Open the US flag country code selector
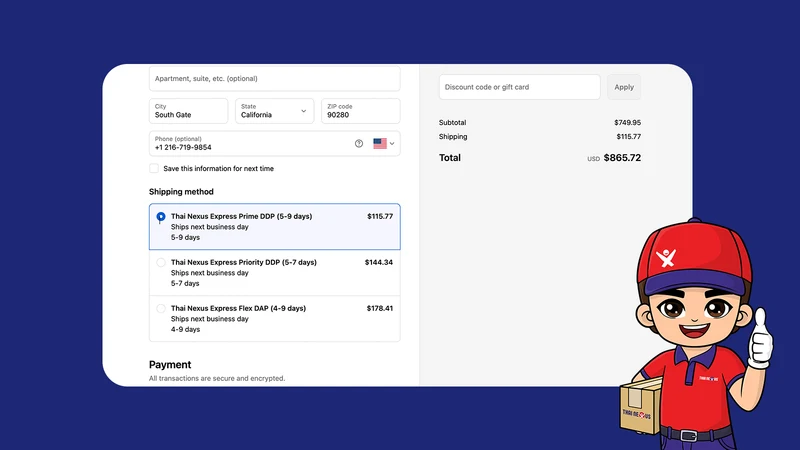Screen dimensions: 800x450 384,143
